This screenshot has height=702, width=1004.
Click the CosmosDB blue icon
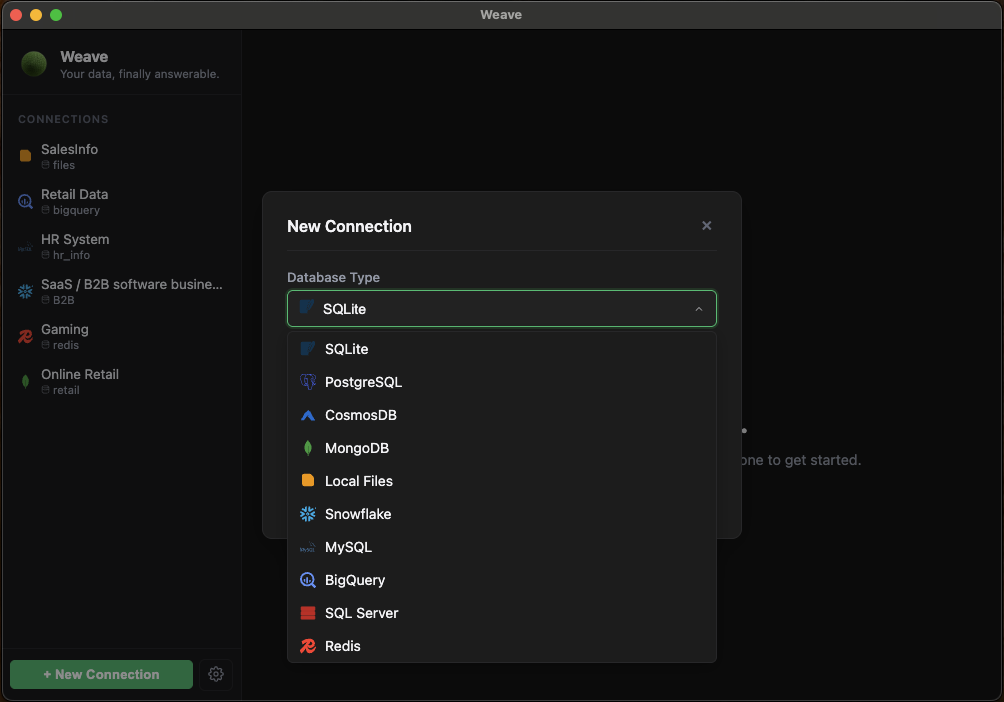[308, 415]
